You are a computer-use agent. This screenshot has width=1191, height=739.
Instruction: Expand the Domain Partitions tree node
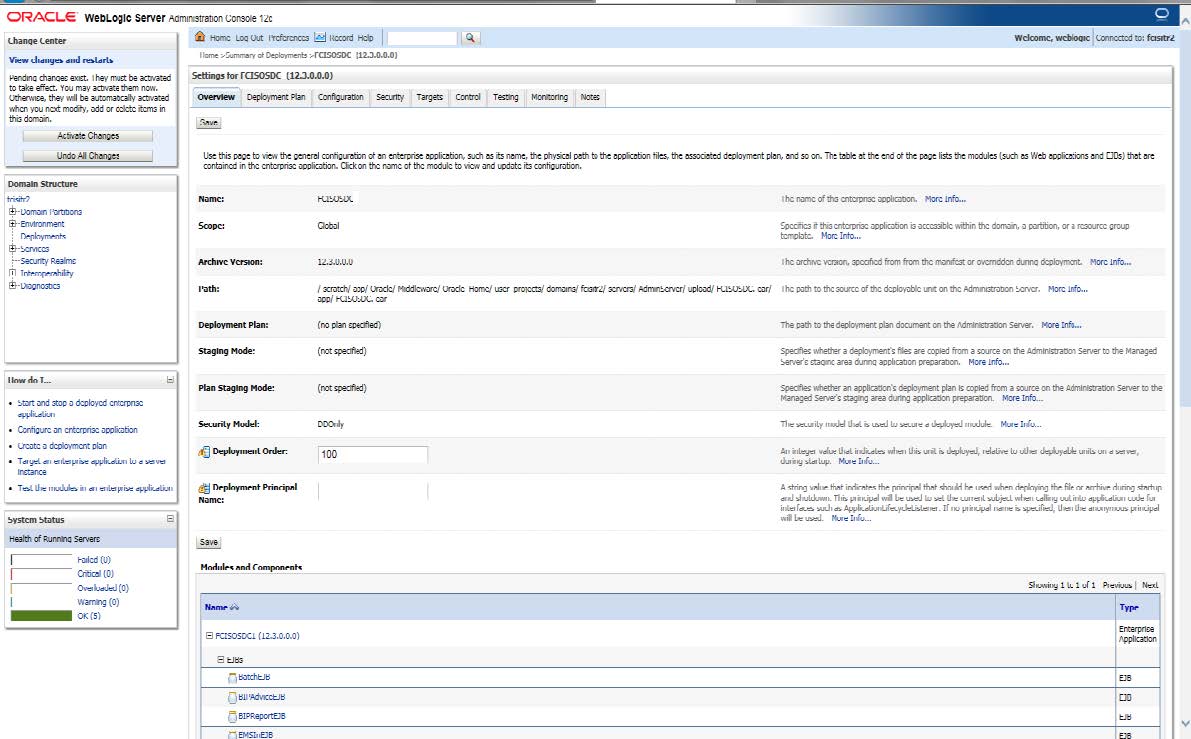pos(12,212)
